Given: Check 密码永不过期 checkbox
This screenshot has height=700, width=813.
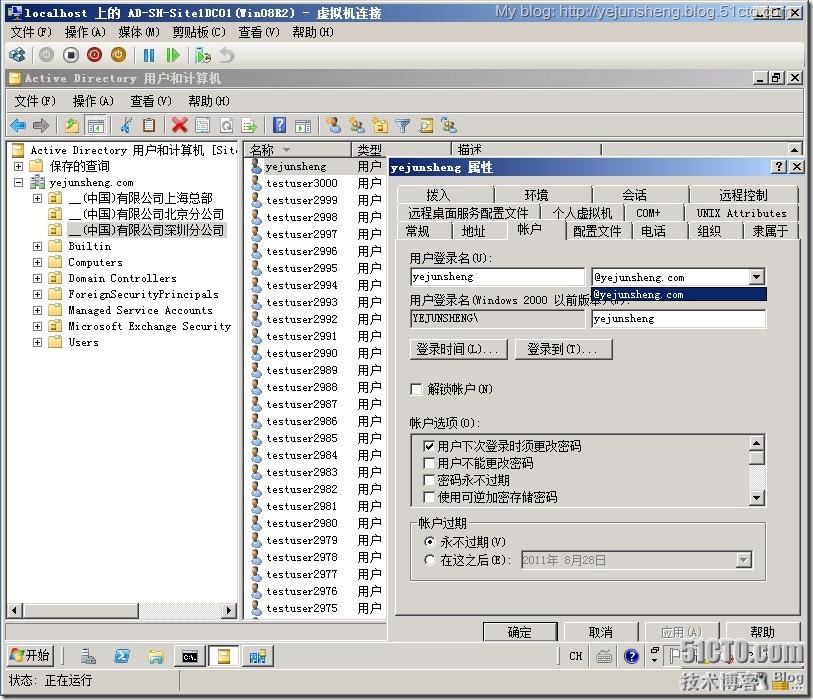Looking at the screenshot, I should pos(429,480).
